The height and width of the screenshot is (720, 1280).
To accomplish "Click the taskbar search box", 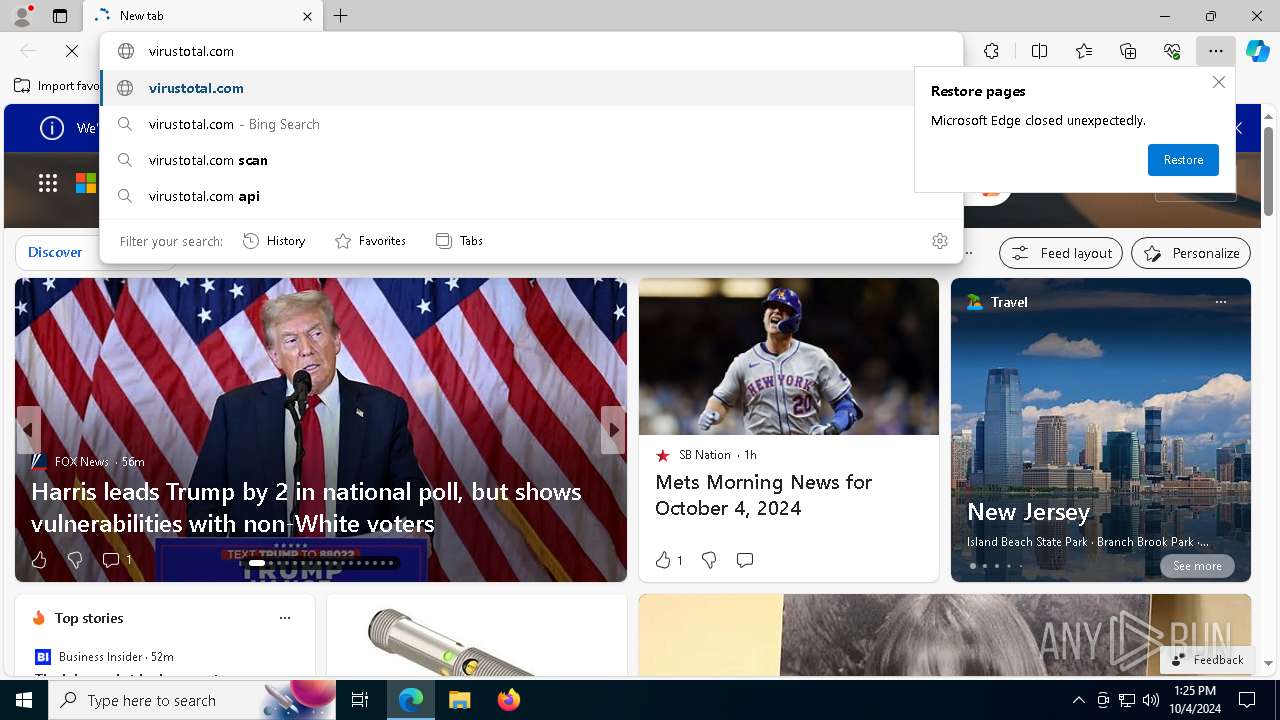I will (x=192, y=700).
